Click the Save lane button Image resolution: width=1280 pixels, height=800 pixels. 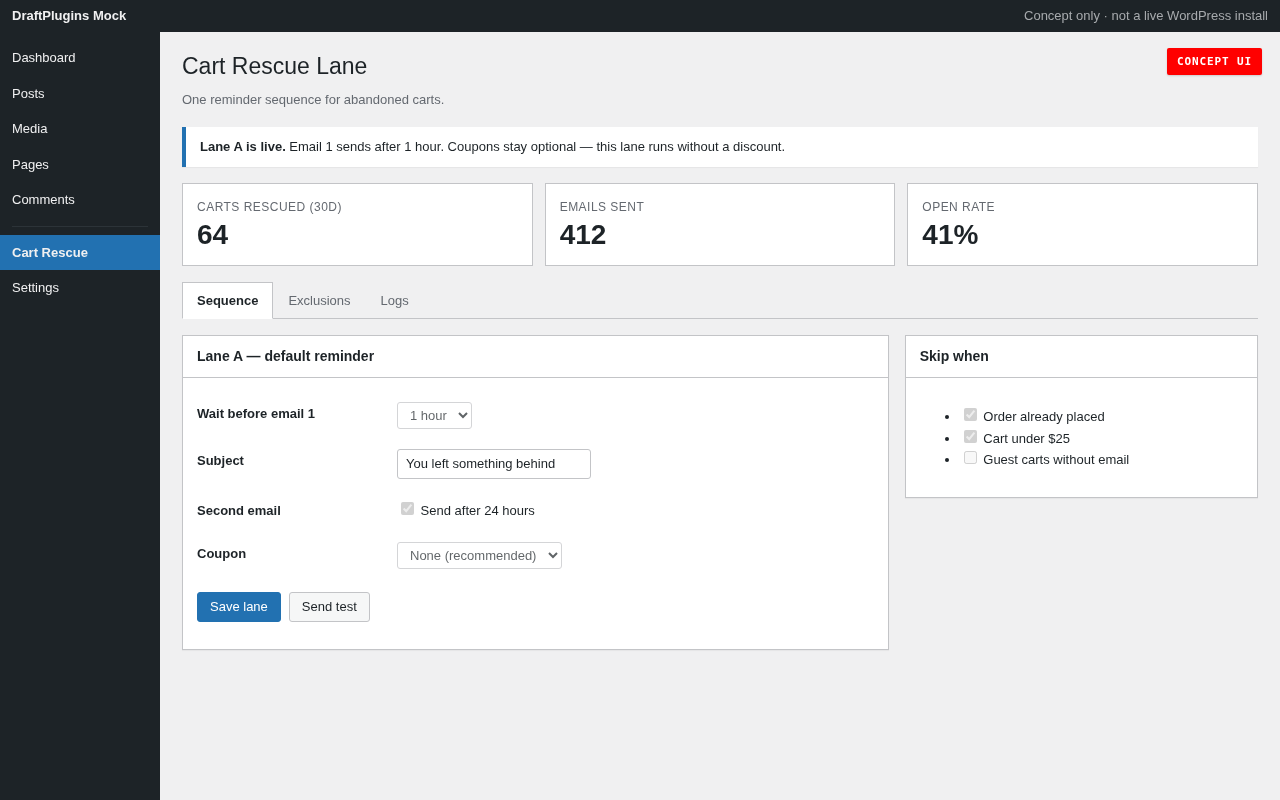[x=239, y=607]
